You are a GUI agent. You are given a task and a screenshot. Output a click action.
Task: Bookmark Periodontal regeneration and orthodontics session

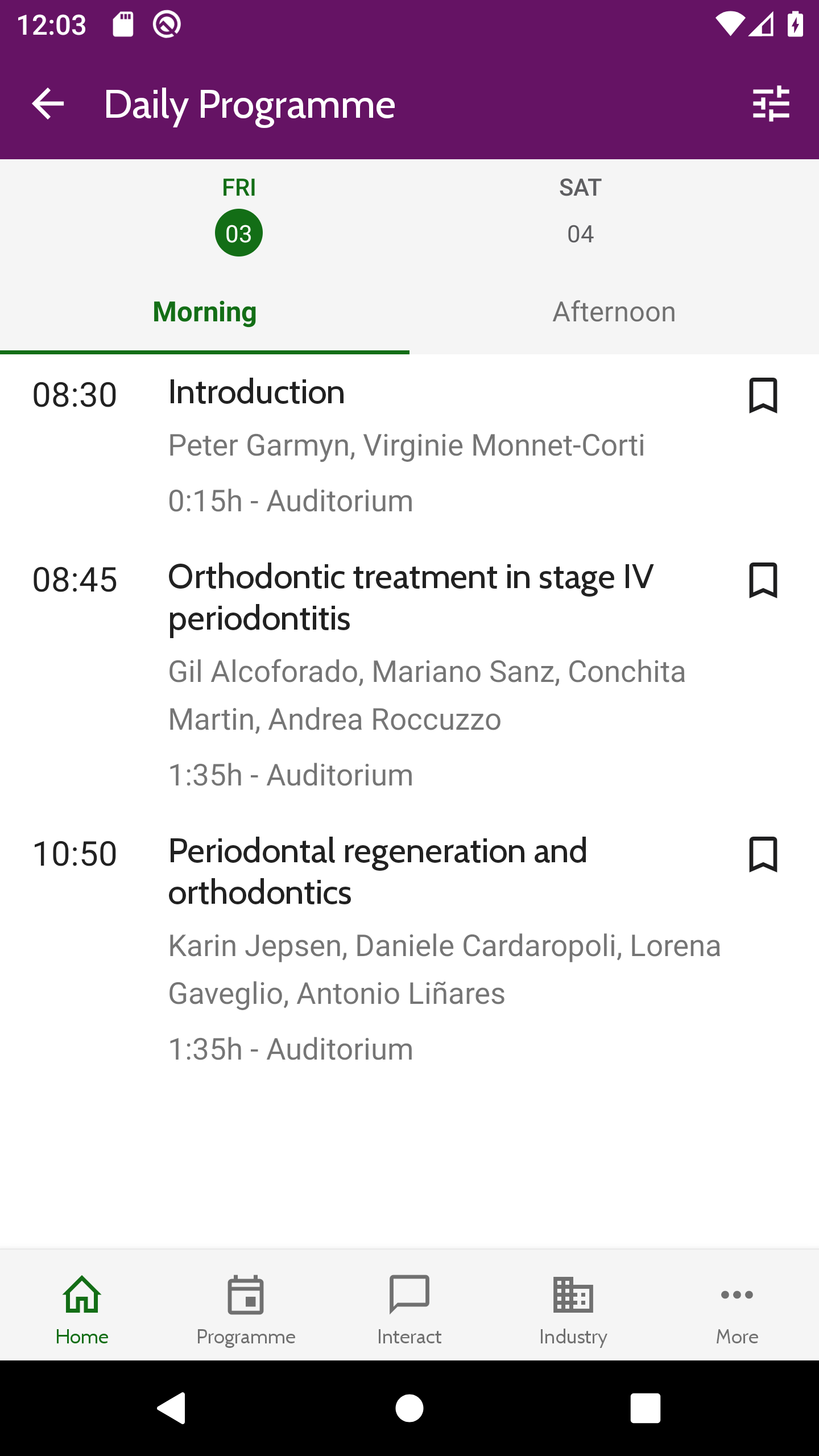[x=763, y=854]
